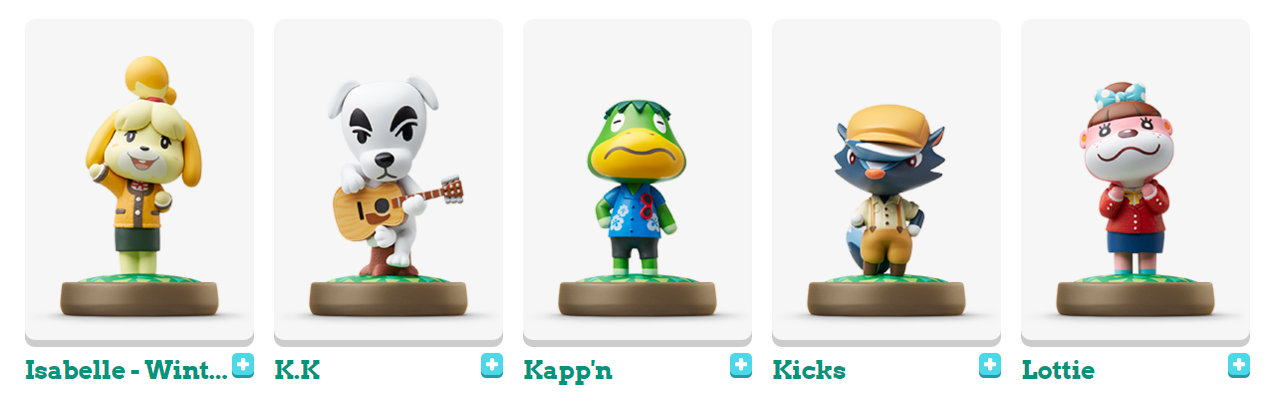Click the orange cap on Kicks' head
Image resolution: width=1273 pixels, height=404 pixels.
(880, 126)
